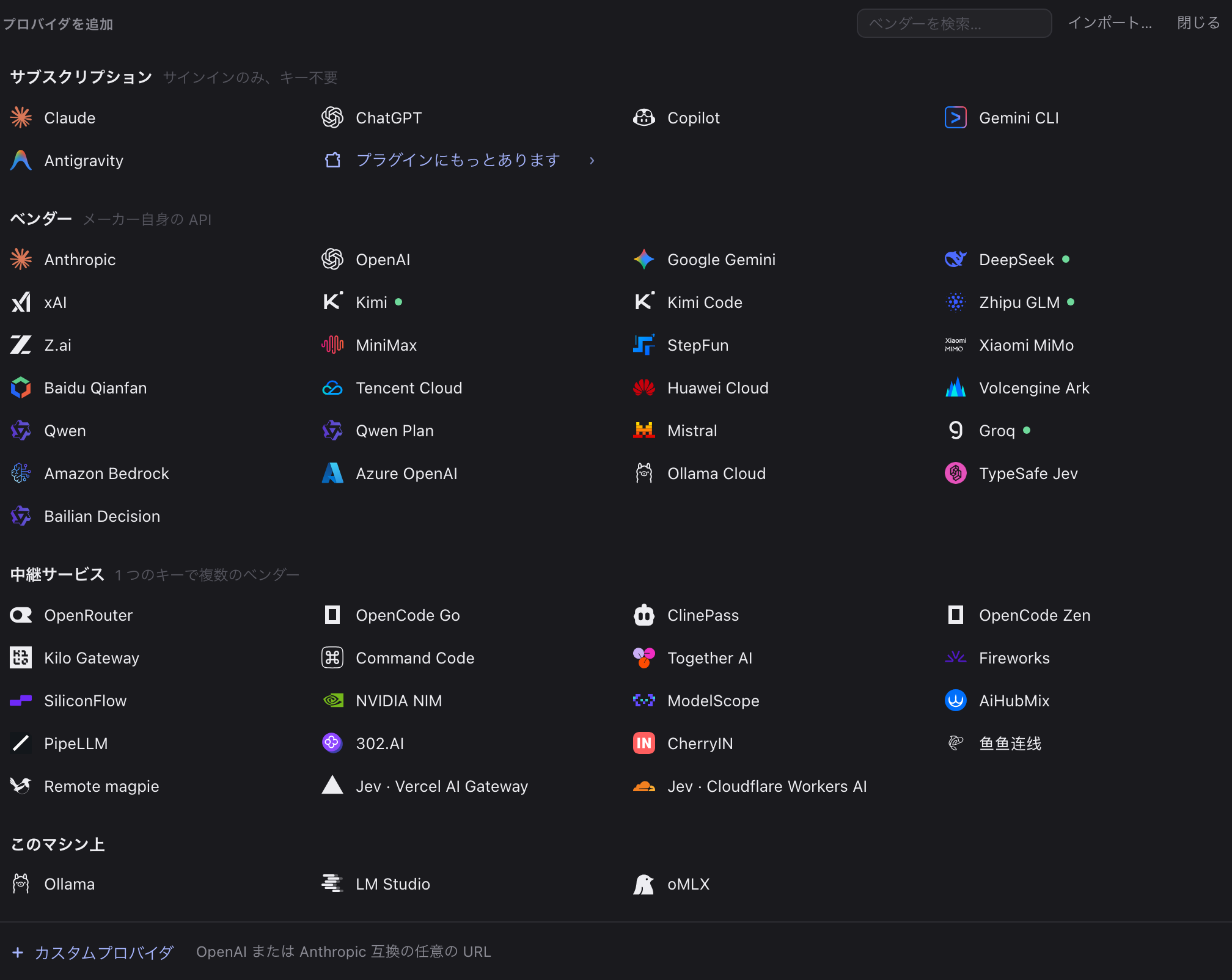Expand the plugins chevron arrow
1232x980 pixels.
592,160
